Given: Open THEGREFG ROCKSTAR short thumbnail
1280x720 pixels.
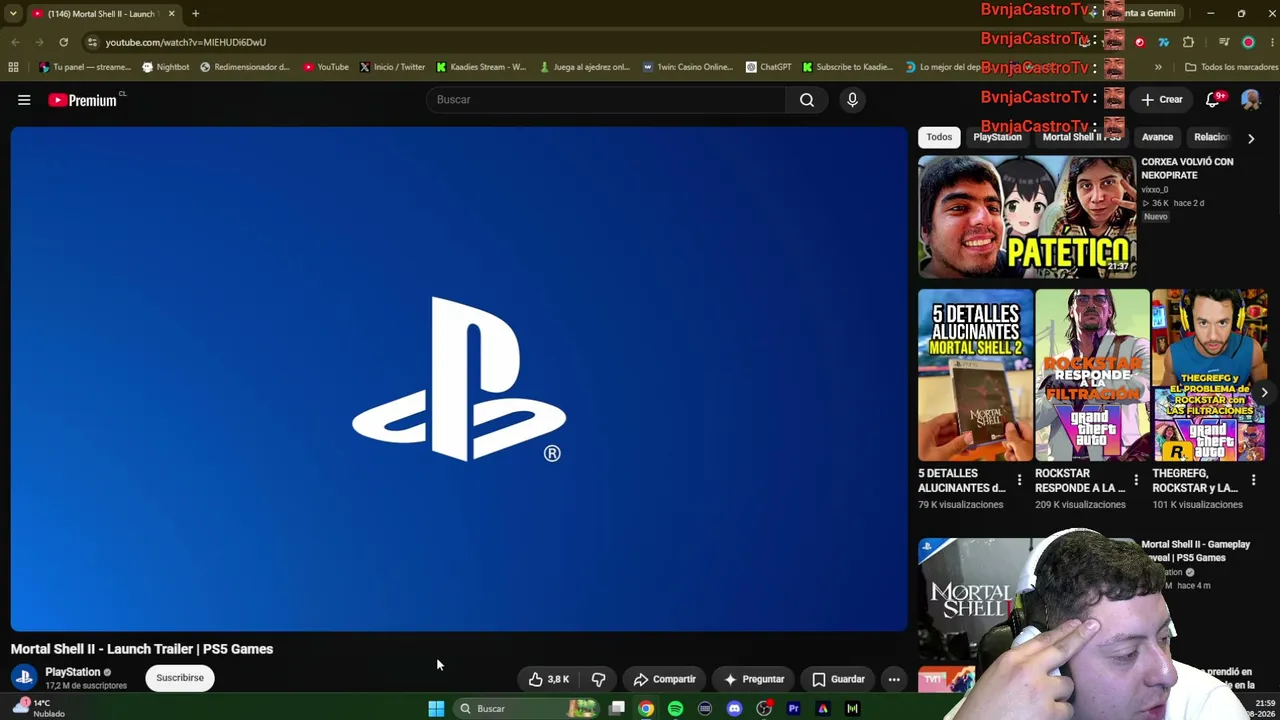Looking at the screenshot, I should (x=1209, y=375).
